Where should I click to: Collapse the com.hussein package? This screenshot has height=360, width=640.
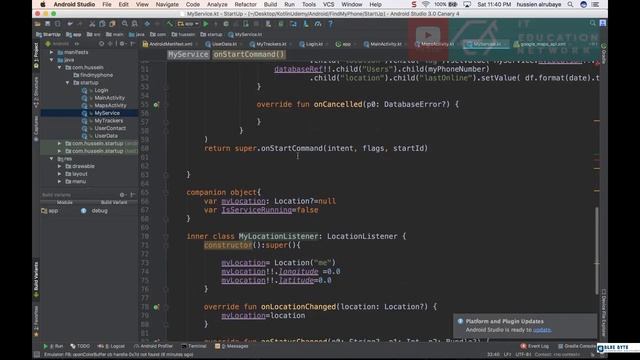click(x=60, y=67)
